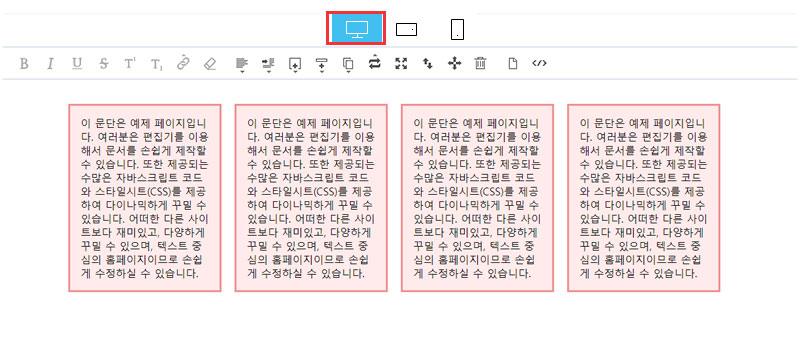Clear formatting with the eraser icon

point(210,64)
